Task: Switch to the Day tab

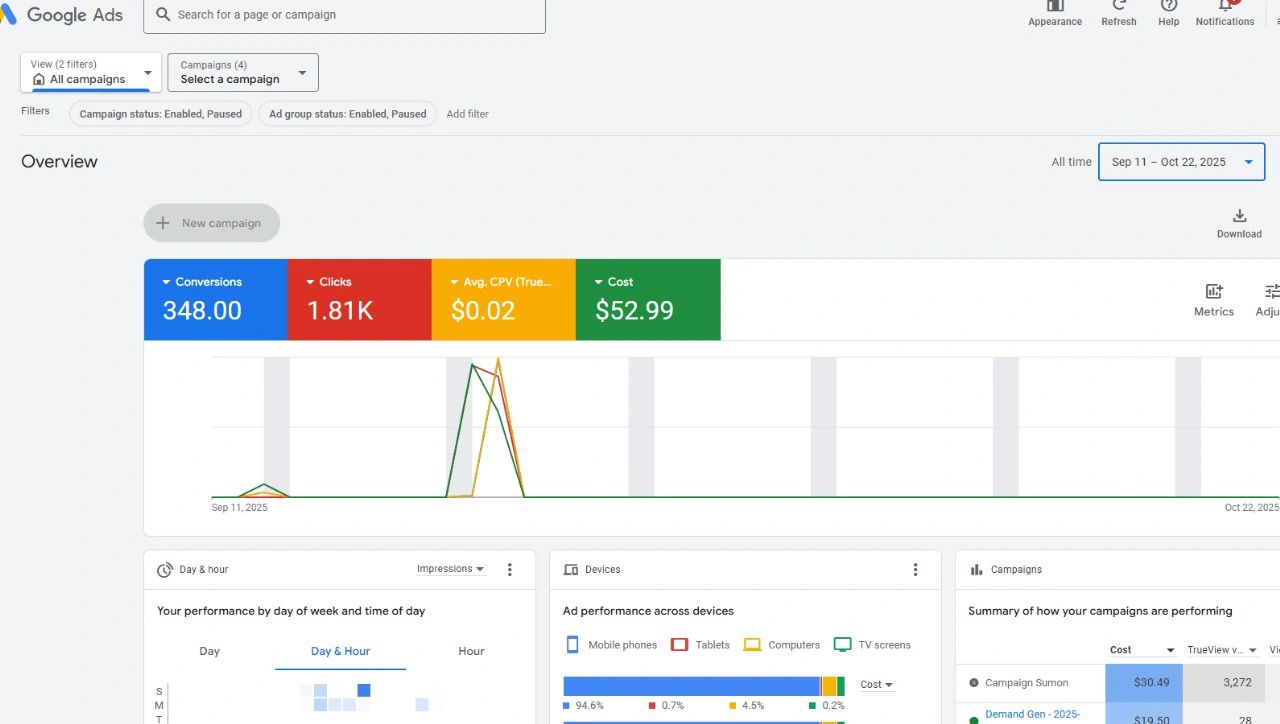Action: [209, 651]
